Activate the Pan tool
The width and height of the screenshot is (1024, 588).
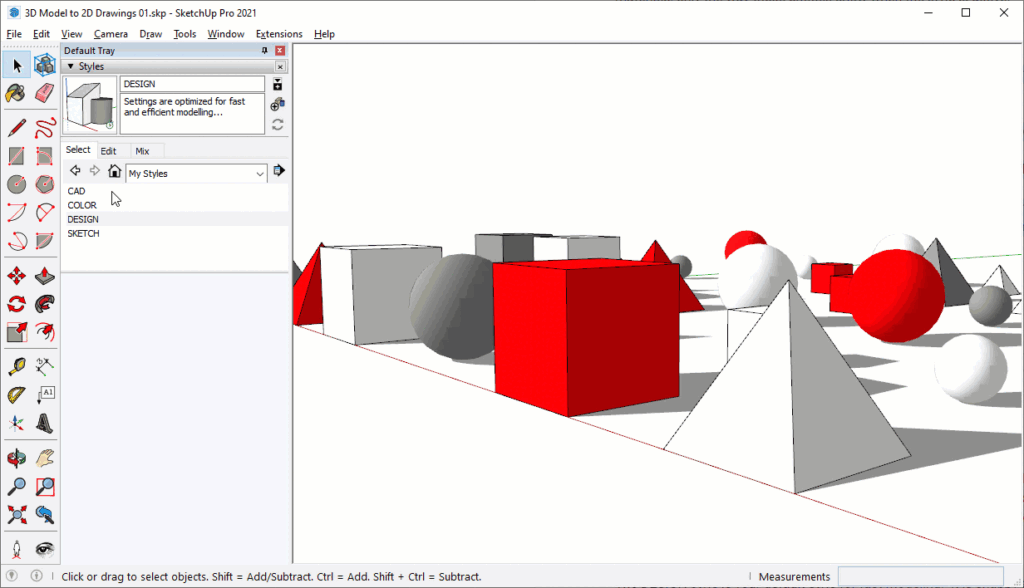click(45, 457)
